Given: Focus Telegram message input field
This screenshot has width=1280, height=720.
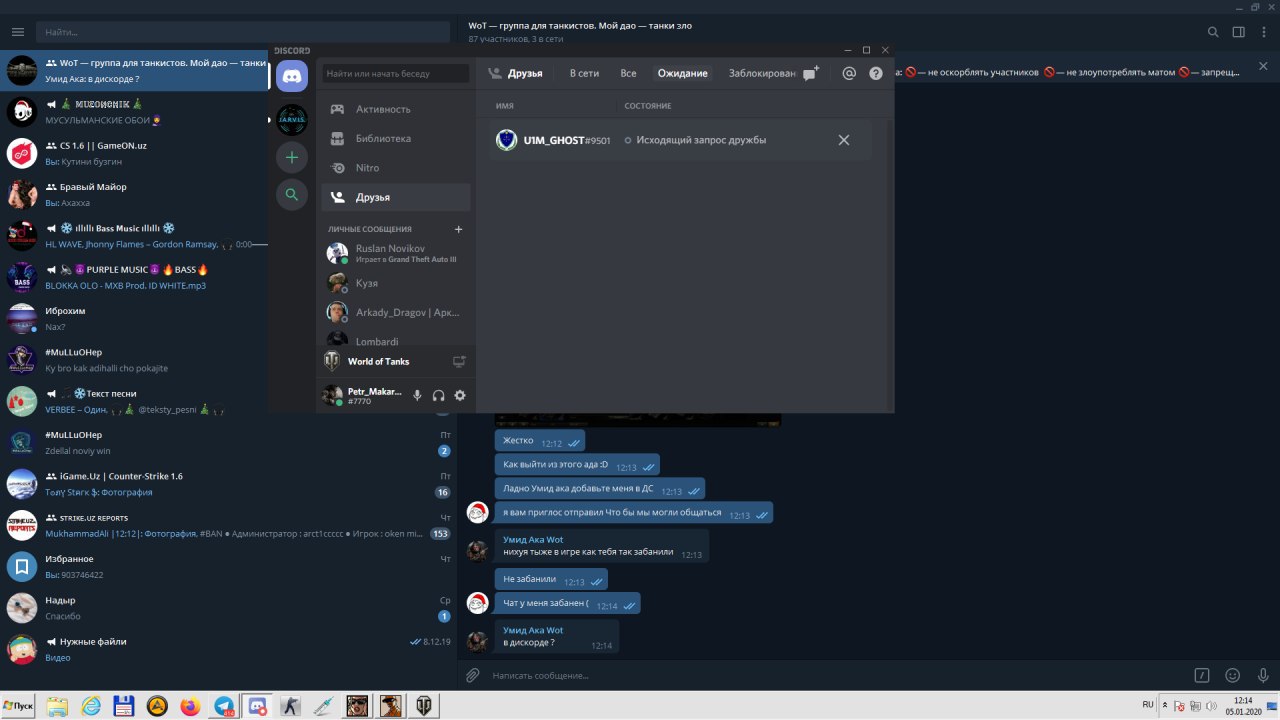Looking at the screenshot, I should (837, 675).
